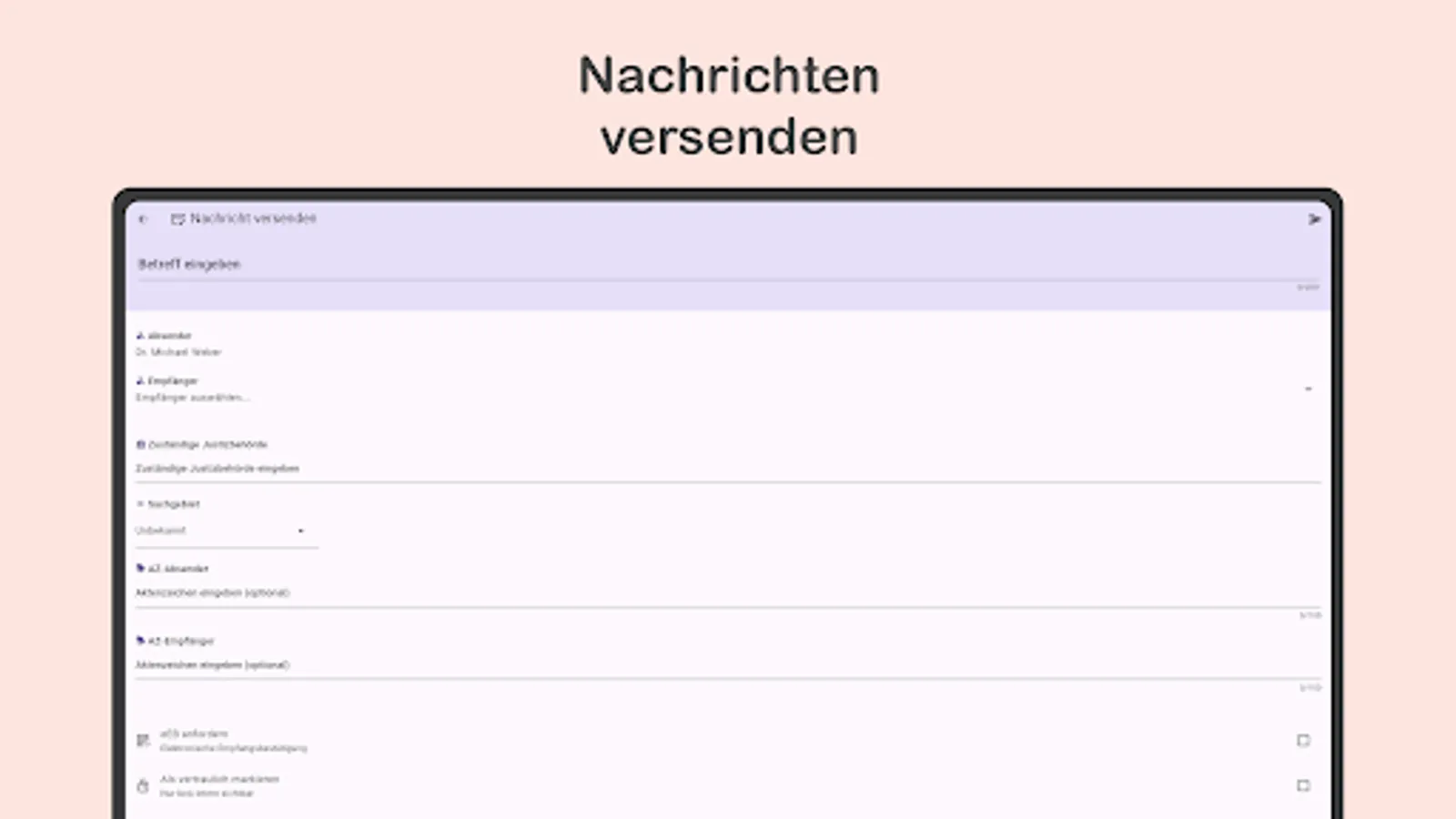Image resolution: width=1456 pixels, height=819 pixels.
Task: Click the lock icon next to Als vertraulich markieren
Action: [x=143, y=784]
